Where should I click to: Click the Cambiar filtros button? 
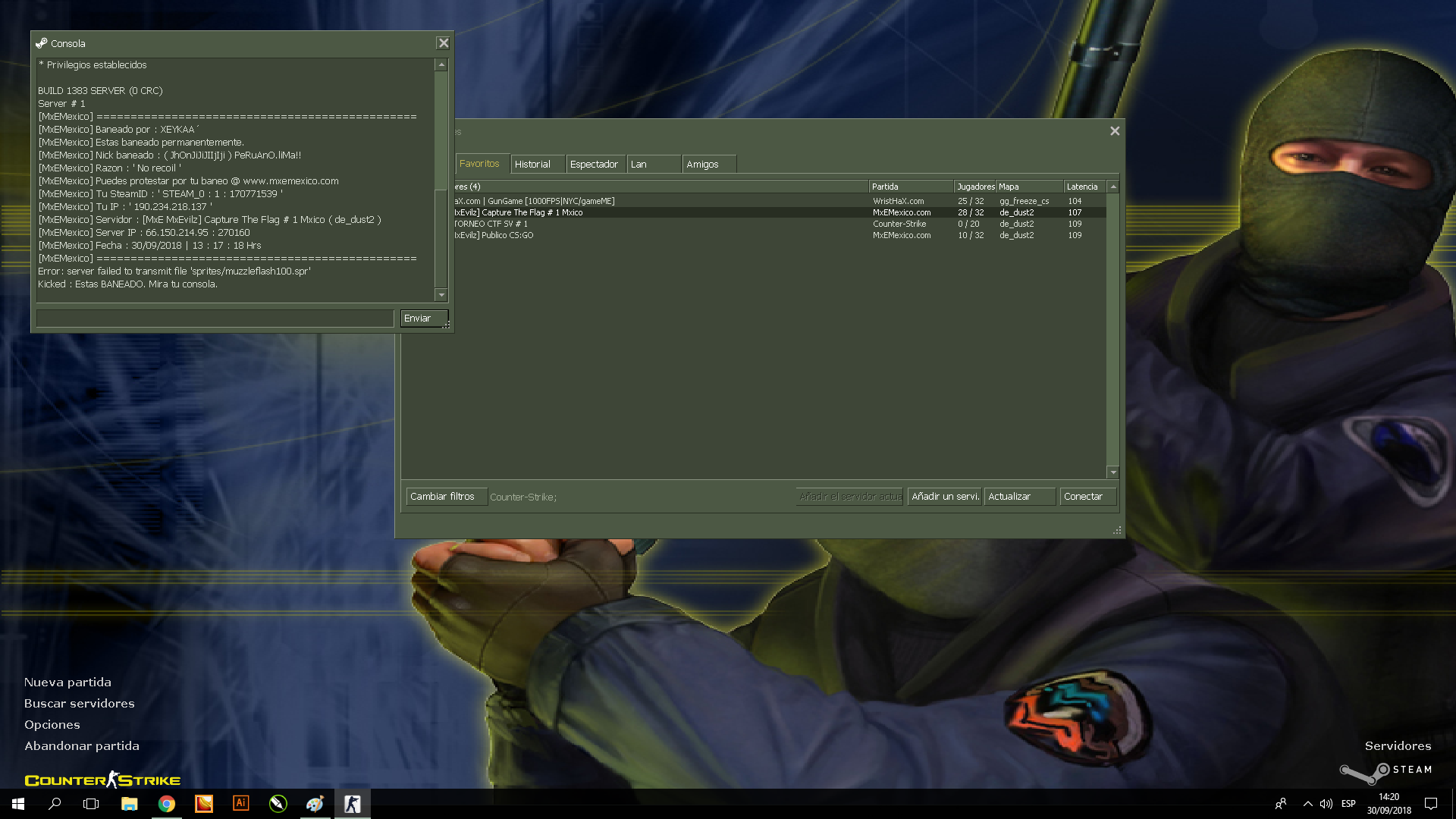(x=446, y=497)
